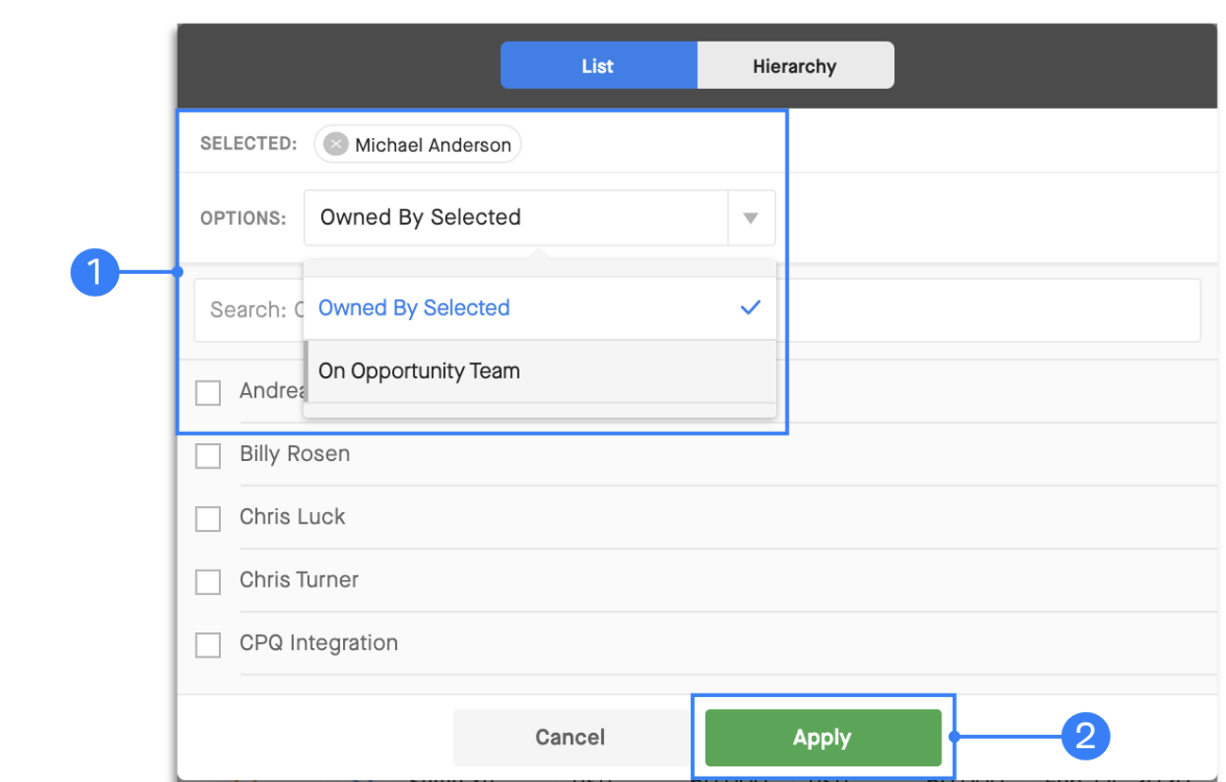
Task: Check the CPQ Integration checkbox
Action: pos(208,645)
